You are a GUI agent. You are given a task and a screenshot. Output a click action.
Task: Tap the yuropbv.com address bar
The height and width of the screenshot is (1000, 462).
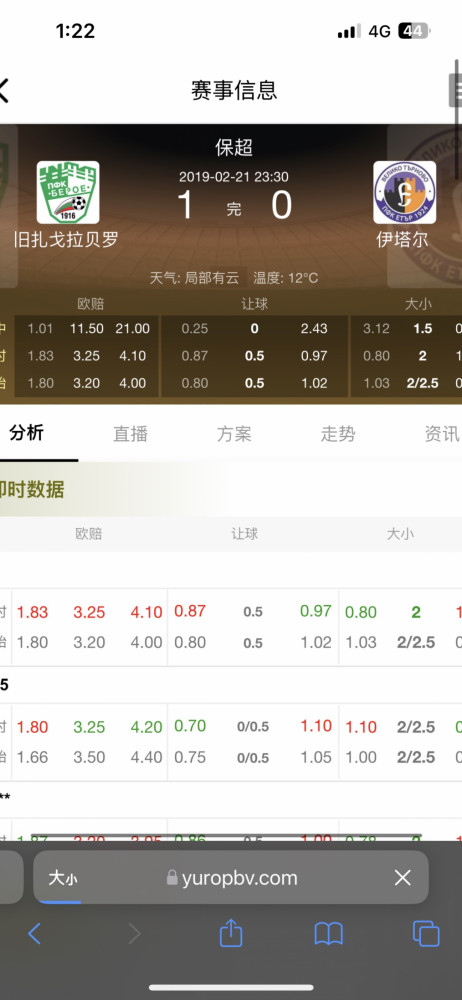coord(231,878)
